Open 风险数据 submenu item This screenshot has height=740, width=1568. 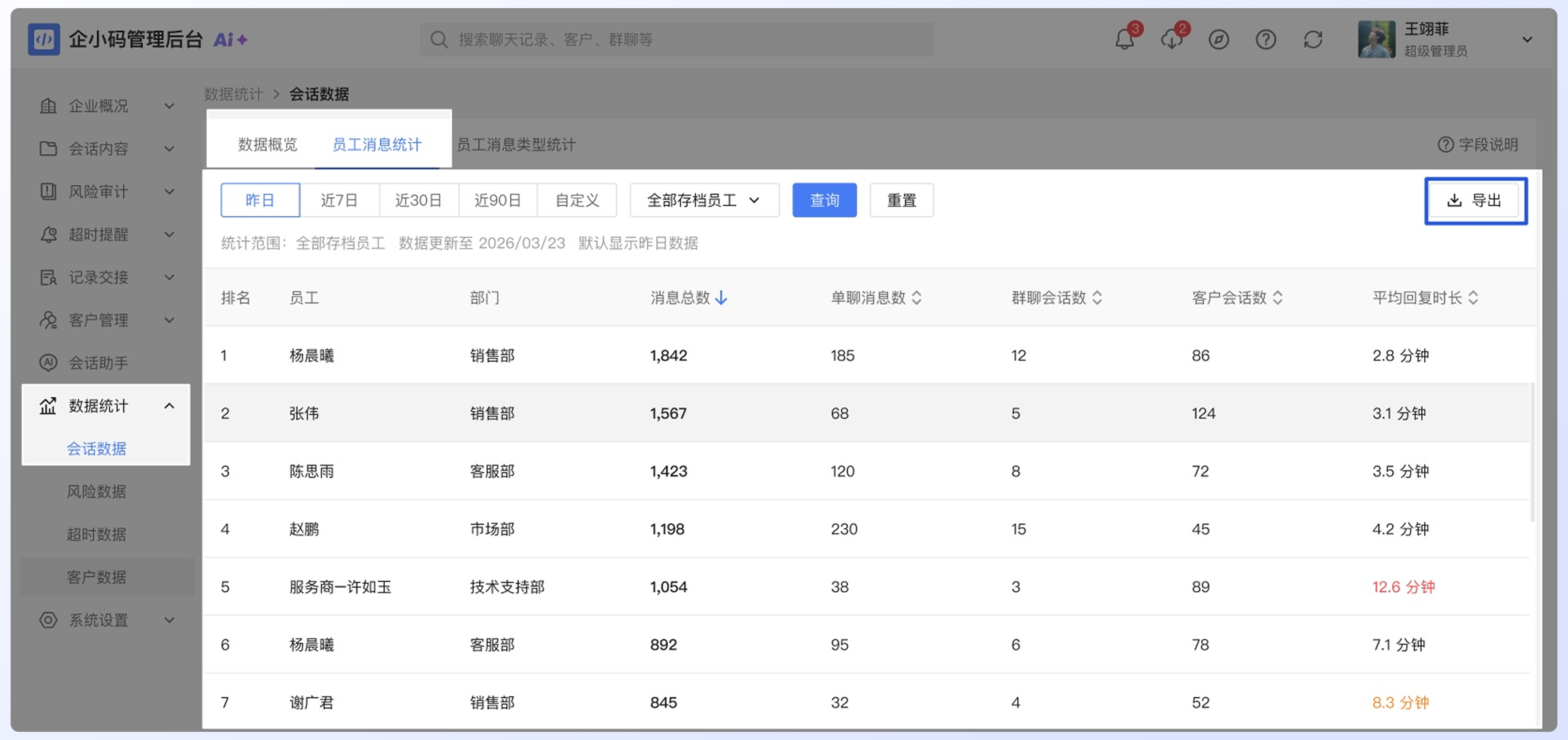[x=96, y=491]
